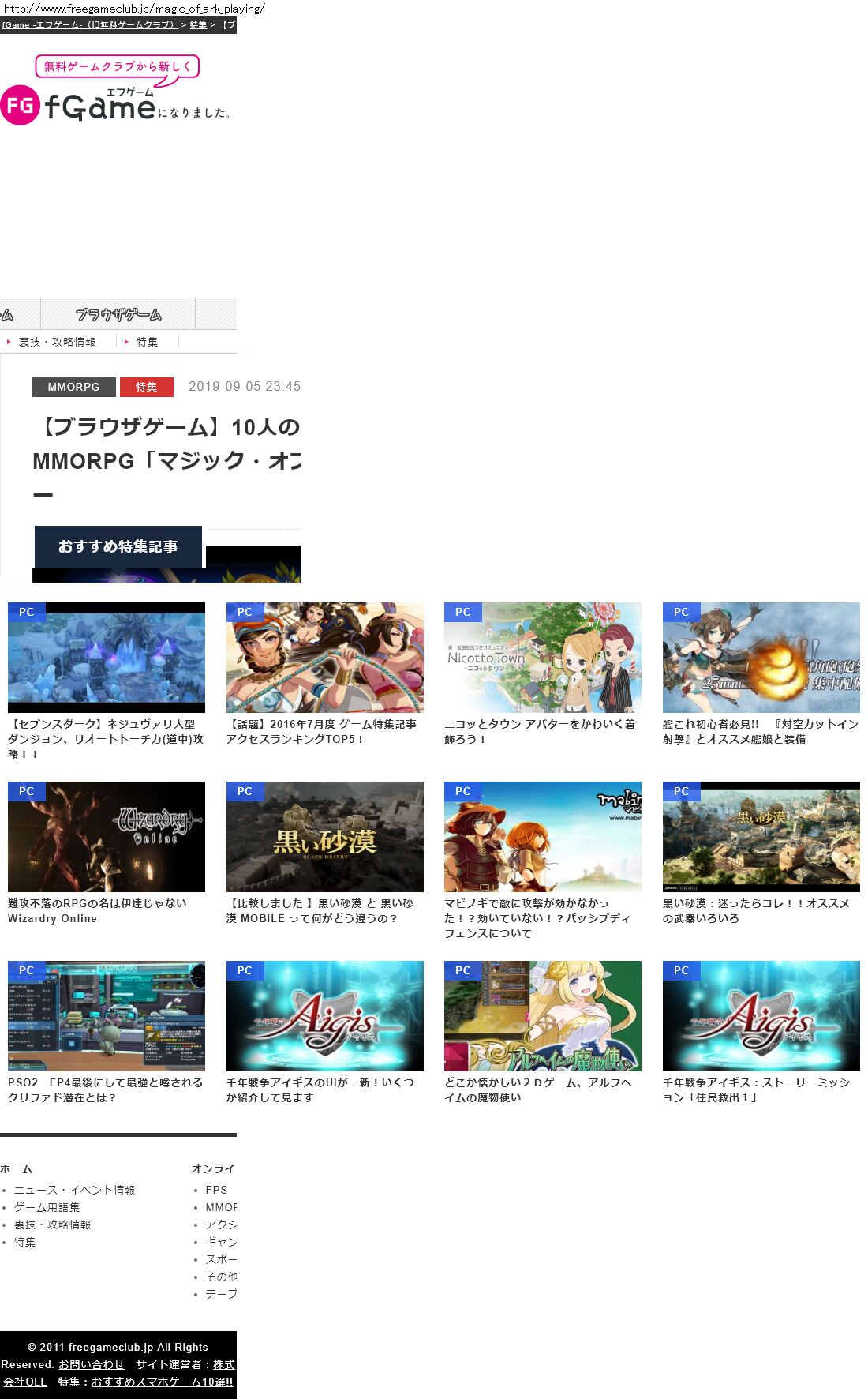
Task: Open the PSO2 EP4 article thumbnail
Action: (x=107, y=1016)
